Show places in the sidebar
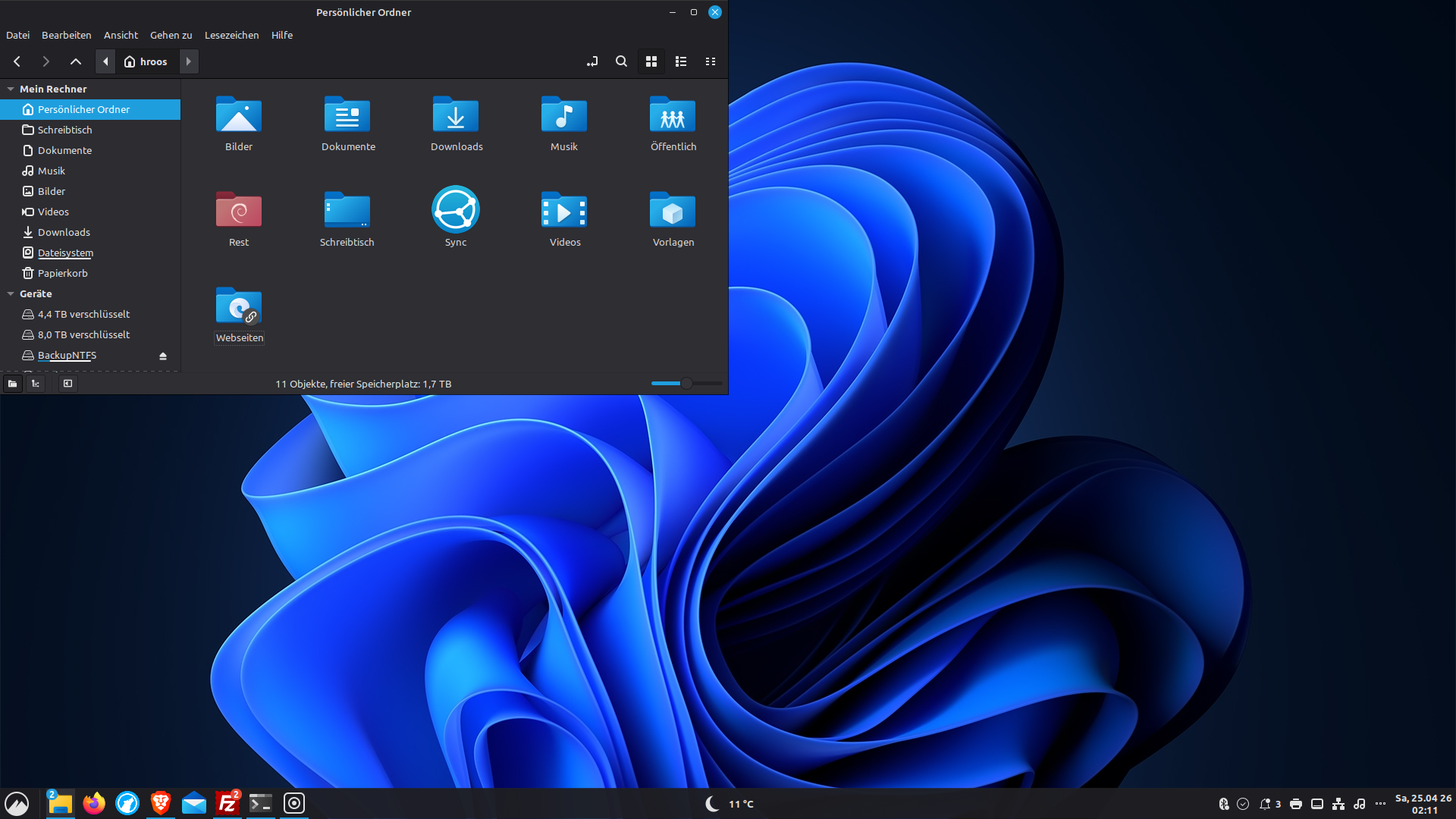 [12, 384]
